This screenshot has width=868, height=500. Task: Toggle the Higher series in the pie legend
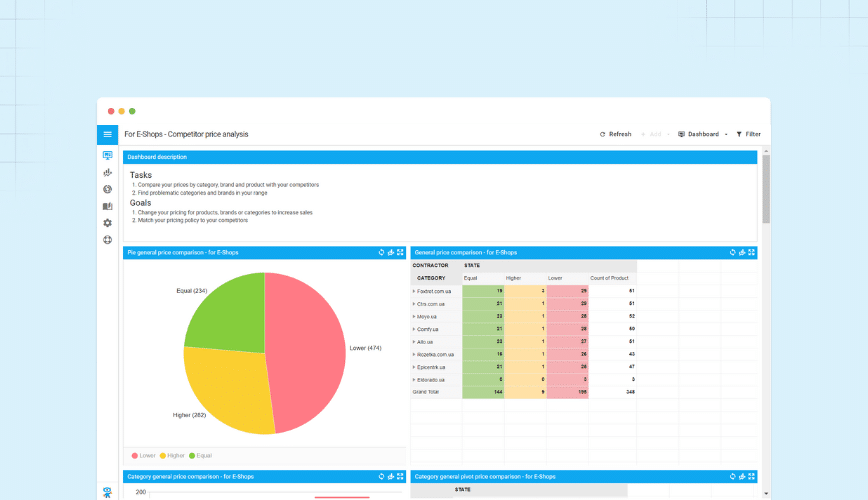click(x=172, y=455)
